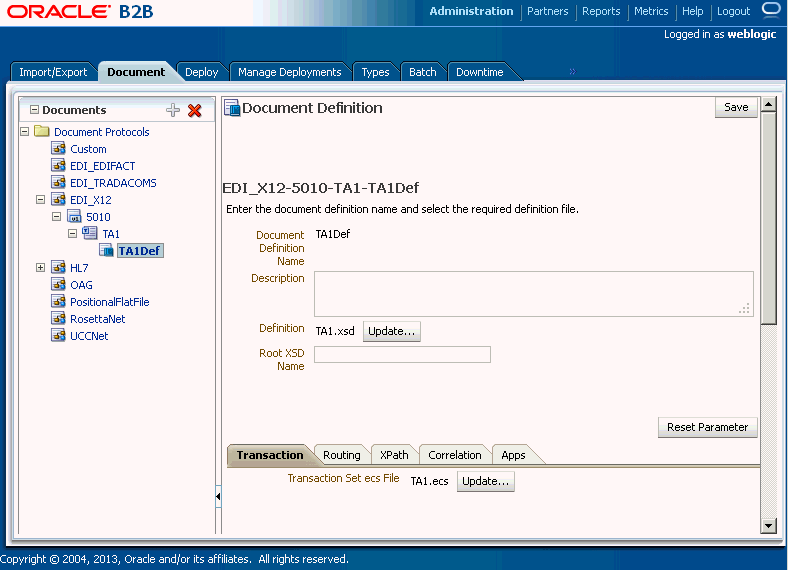Image resolution: width=788 pixels, height=570 pixels.
Task: Open the Import/Export tab
Action: (53, 72)
